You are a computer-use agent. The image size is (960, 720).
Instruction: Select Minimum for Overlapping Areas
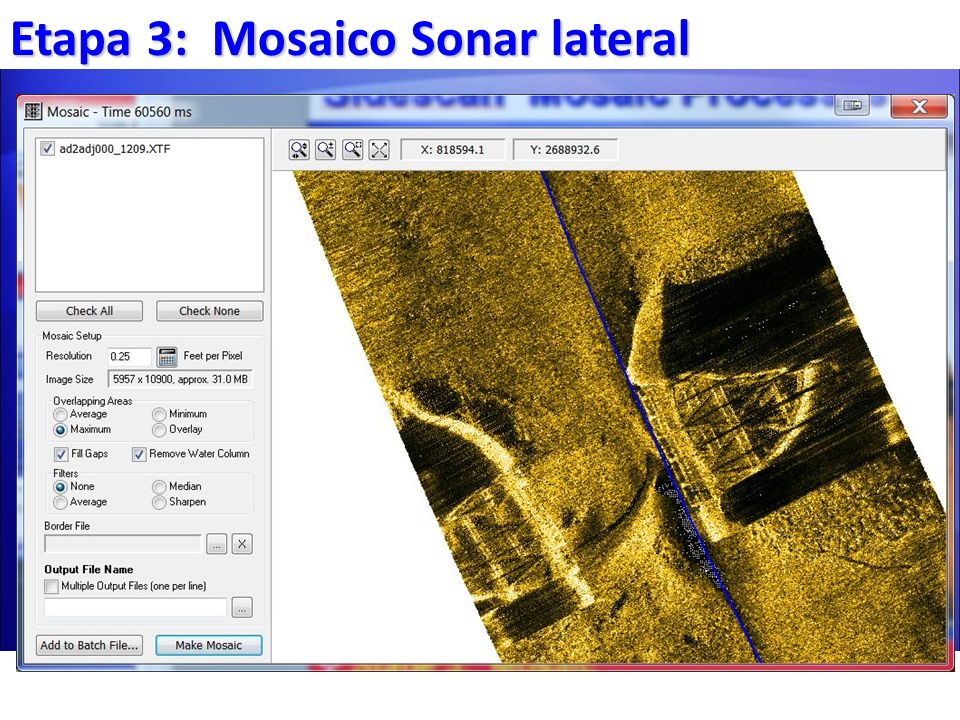[159, 414]
